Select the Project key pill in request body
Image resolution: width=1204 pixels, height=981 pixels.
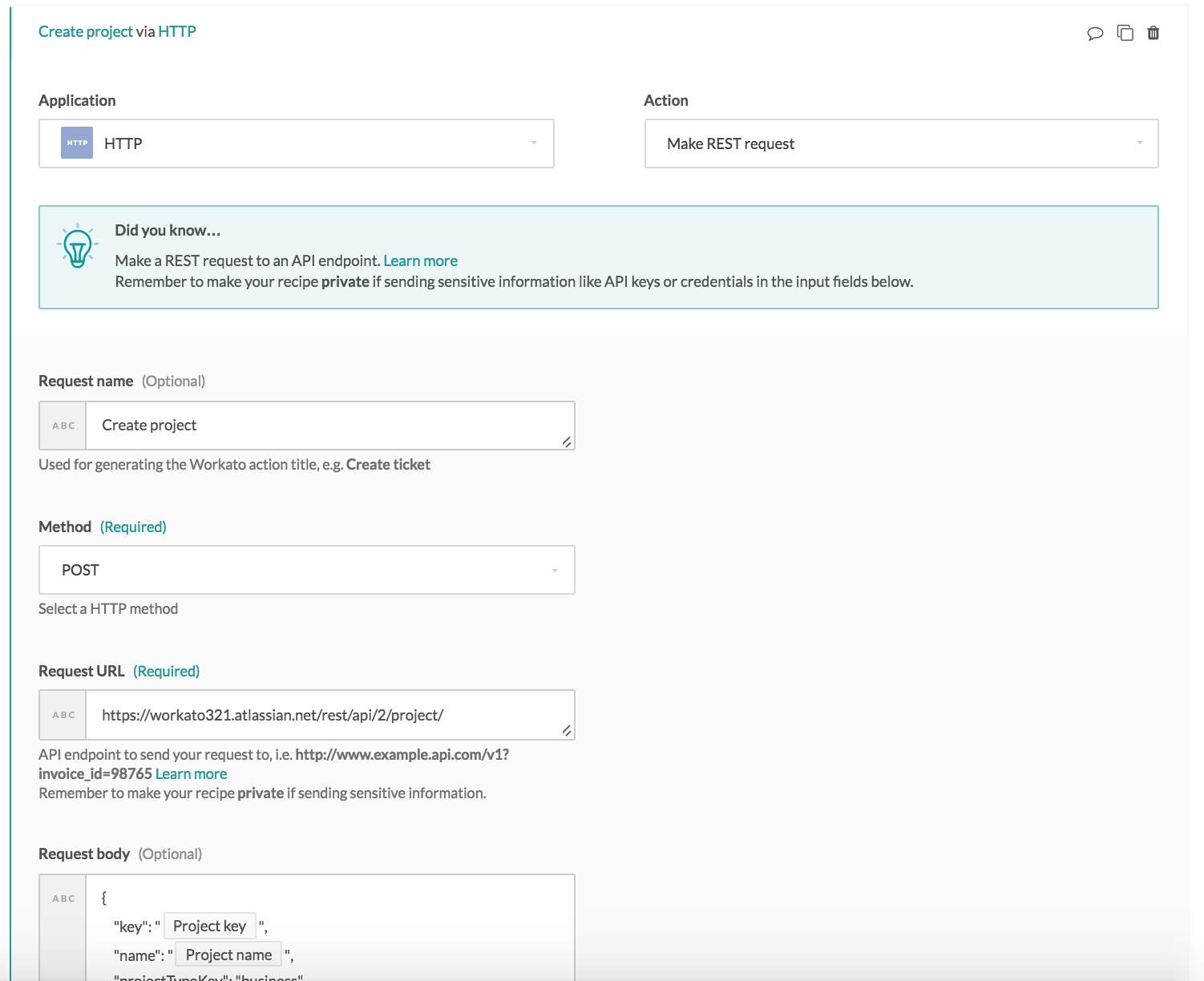click(x=209, y=926)
